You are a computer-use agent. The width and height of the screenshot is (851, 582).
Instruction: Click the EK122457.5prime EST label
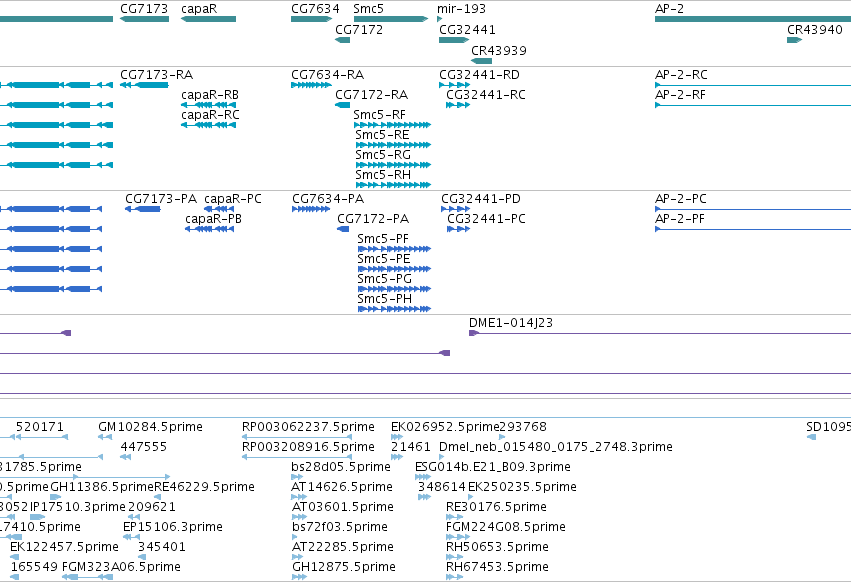coord(64,547)
